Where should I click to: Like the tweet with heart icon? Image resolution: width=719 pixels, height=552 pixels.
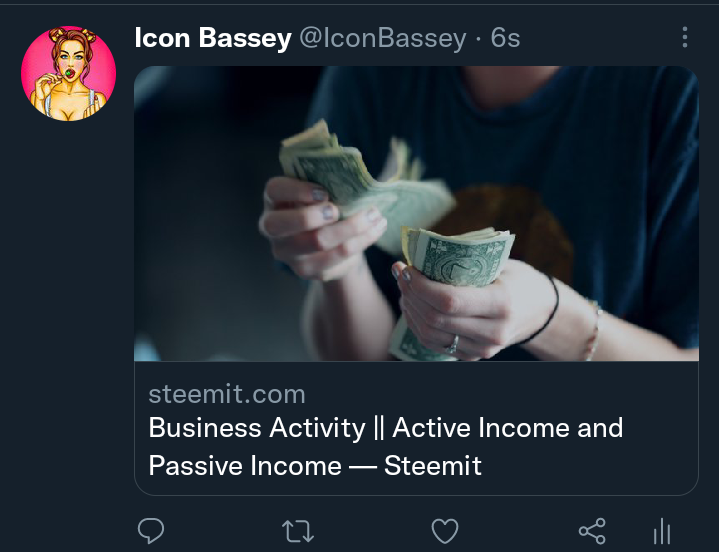pyautogui.click(x=445, y=531)
